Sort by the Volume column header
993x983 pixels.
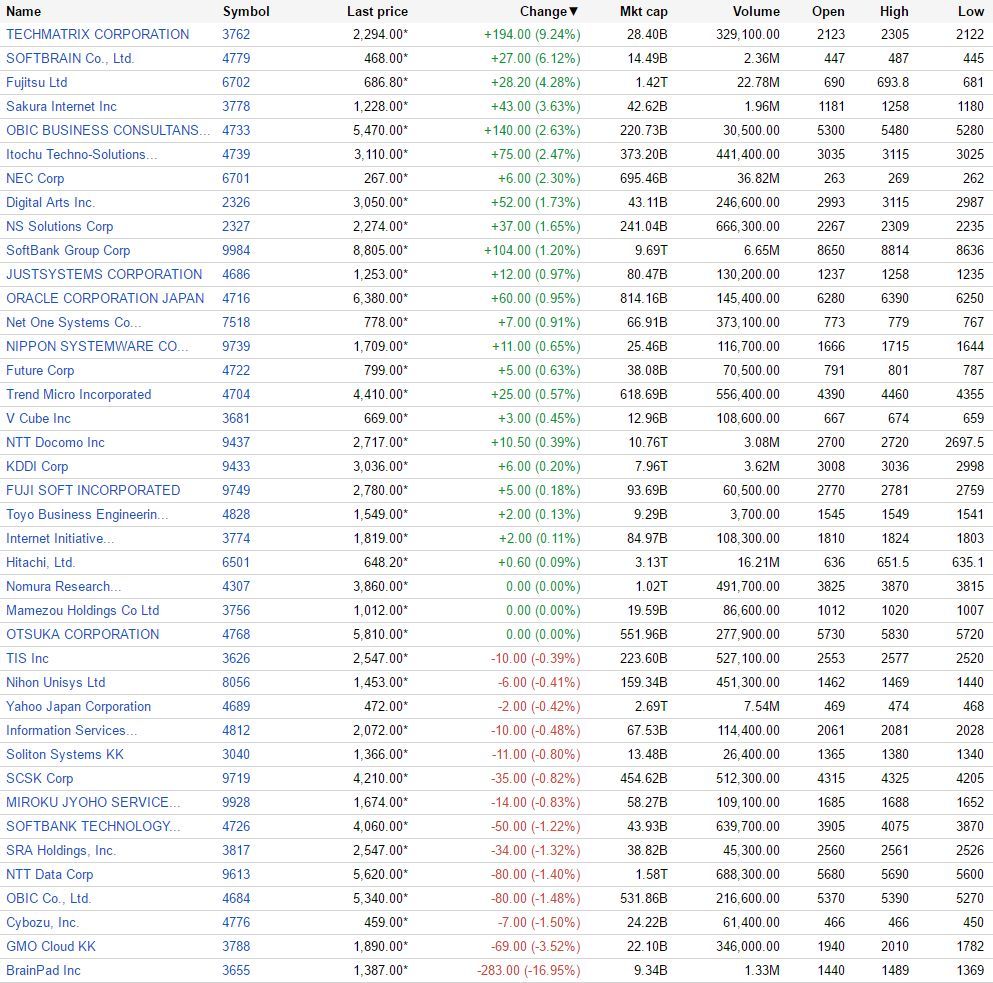point(756,11)
